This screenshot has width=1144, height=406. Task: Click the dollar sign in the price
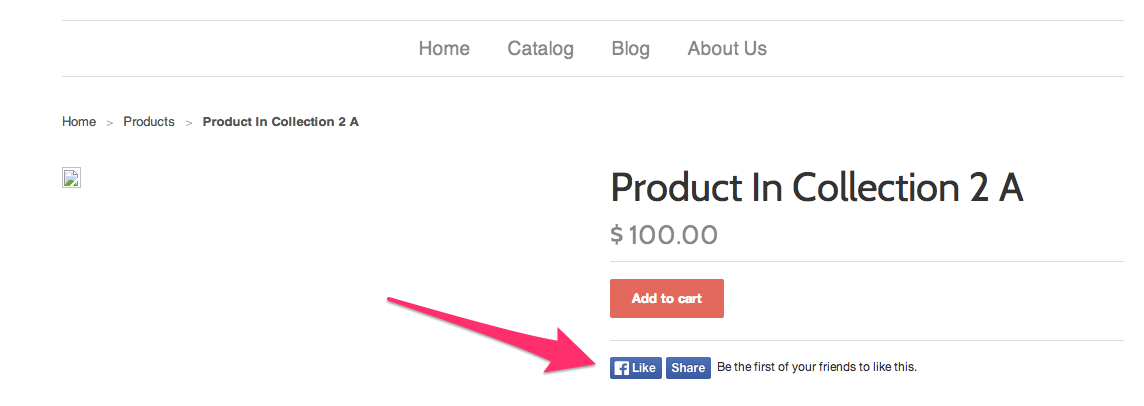pos(617,235)
